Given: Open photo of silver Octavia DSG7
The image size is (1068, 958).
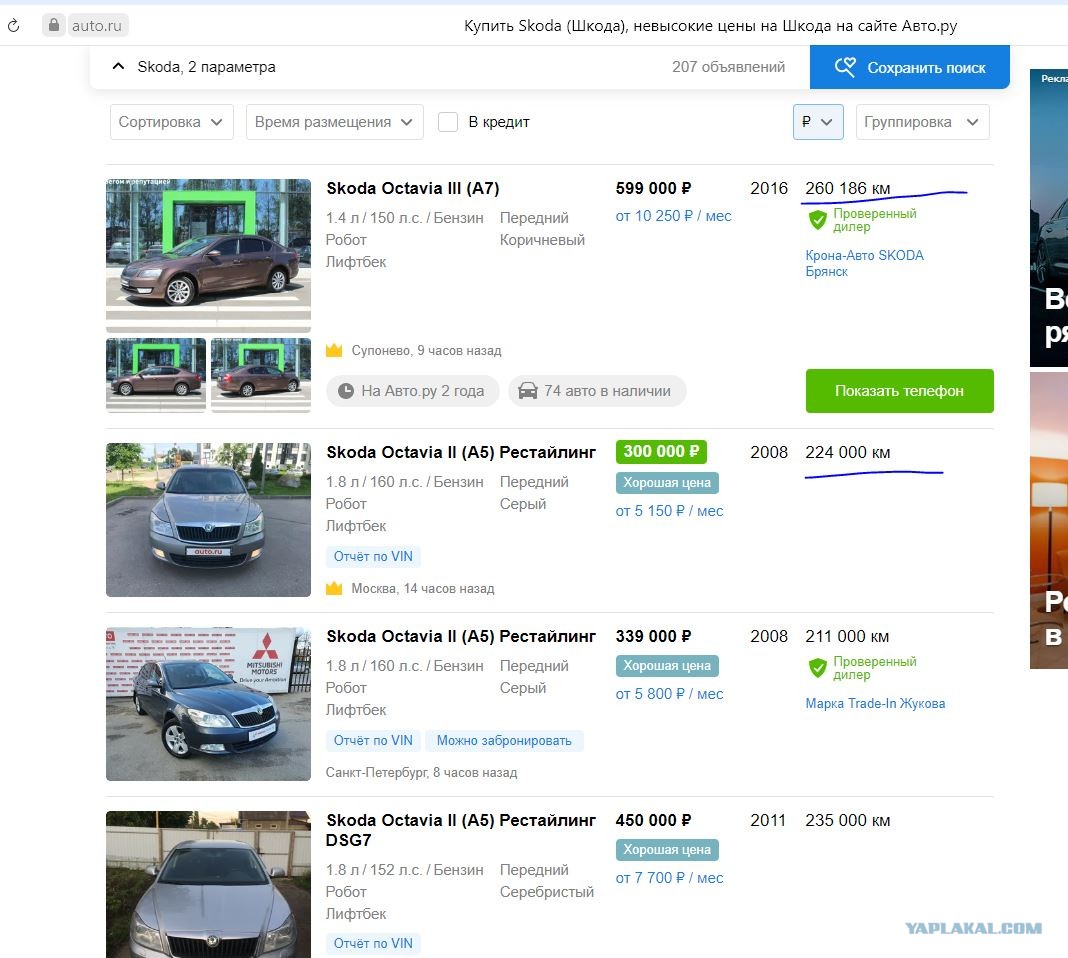Looking at the screenshot, I should (x=208, y=884).
